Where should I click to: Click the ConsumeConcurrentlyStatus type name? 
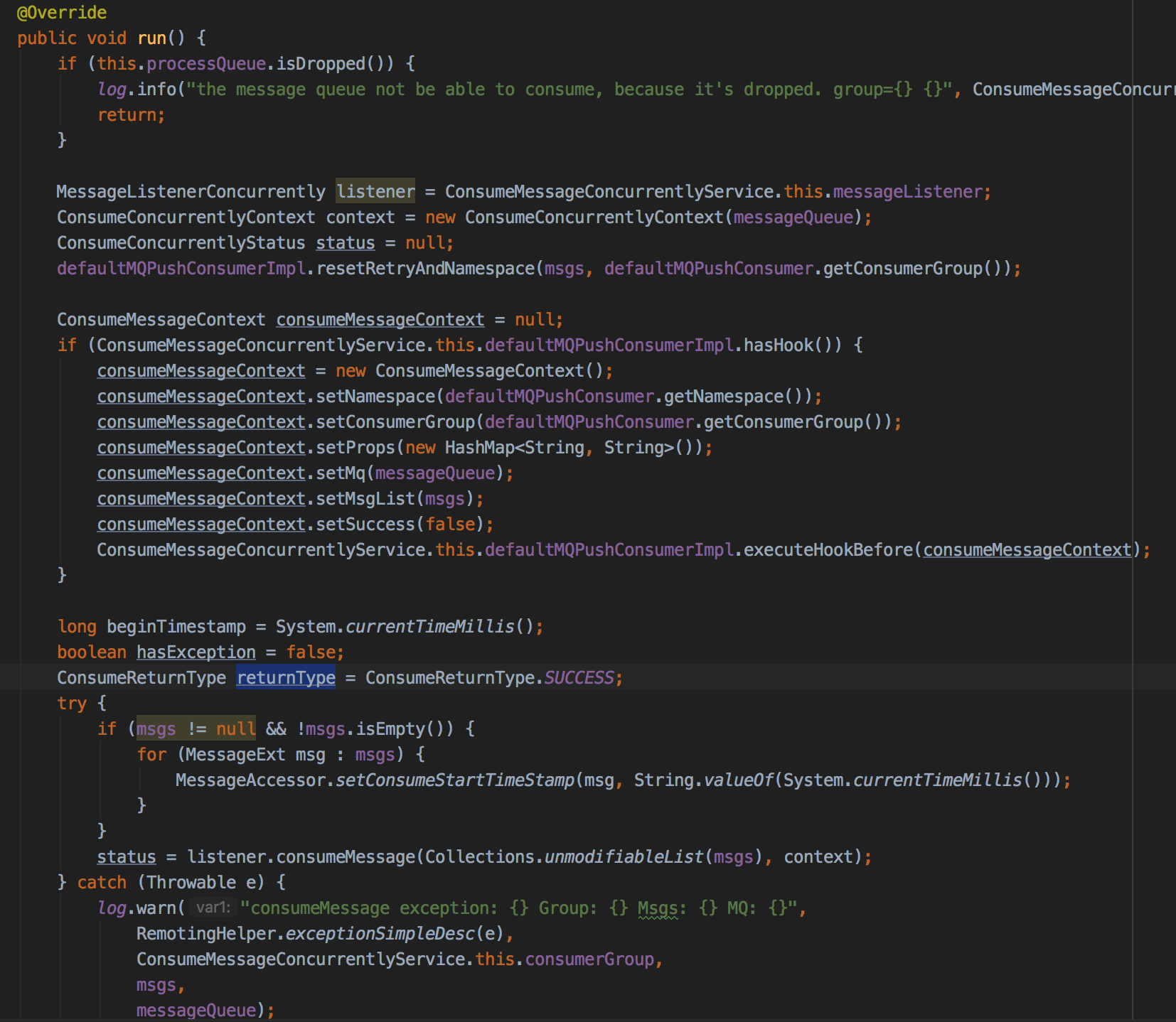(x=181, y=243)
